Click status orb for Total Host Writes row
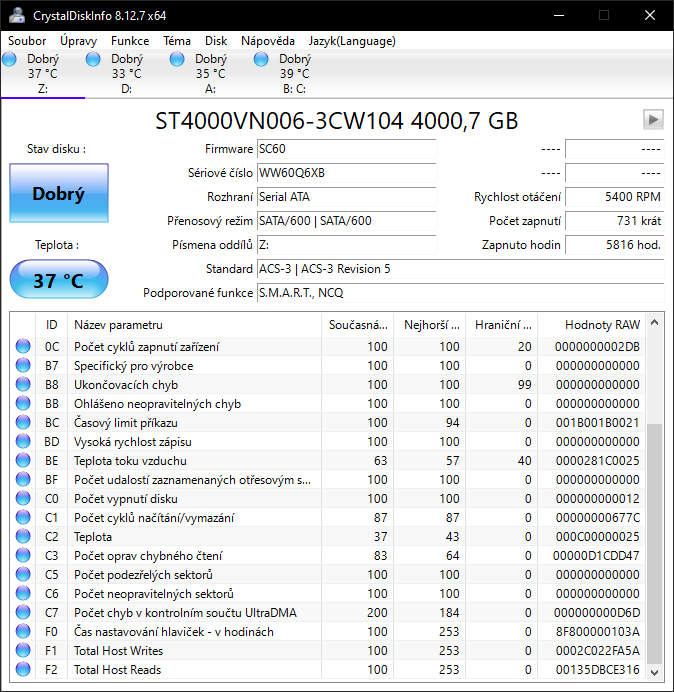 click(x=23, y=651)
